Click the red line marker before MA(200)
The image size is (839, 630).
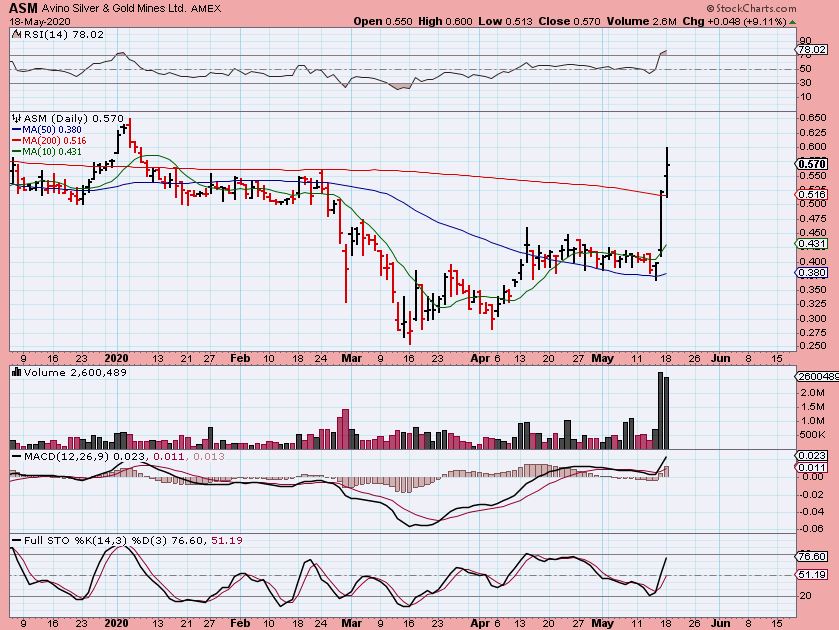pyautogui.click(x=16, y=140)
